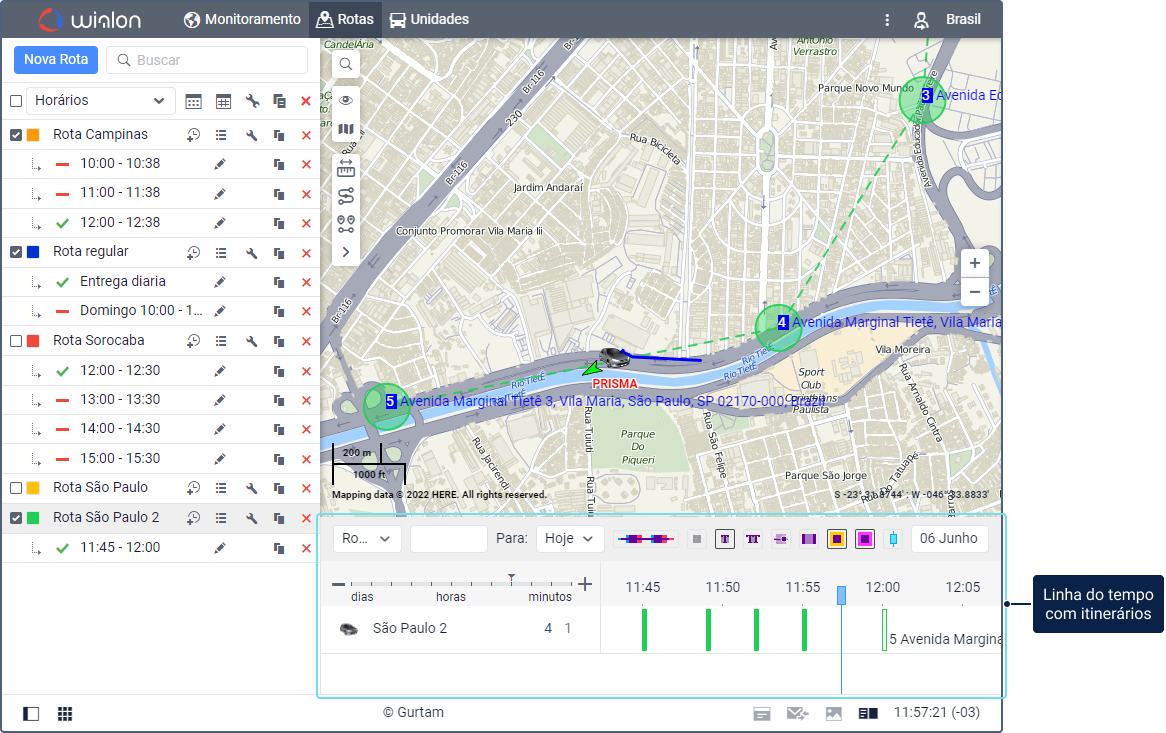Edit the 13:00 - 13:30 schedule
This screenshot has height=733, width=1166.
coord(219,400)
